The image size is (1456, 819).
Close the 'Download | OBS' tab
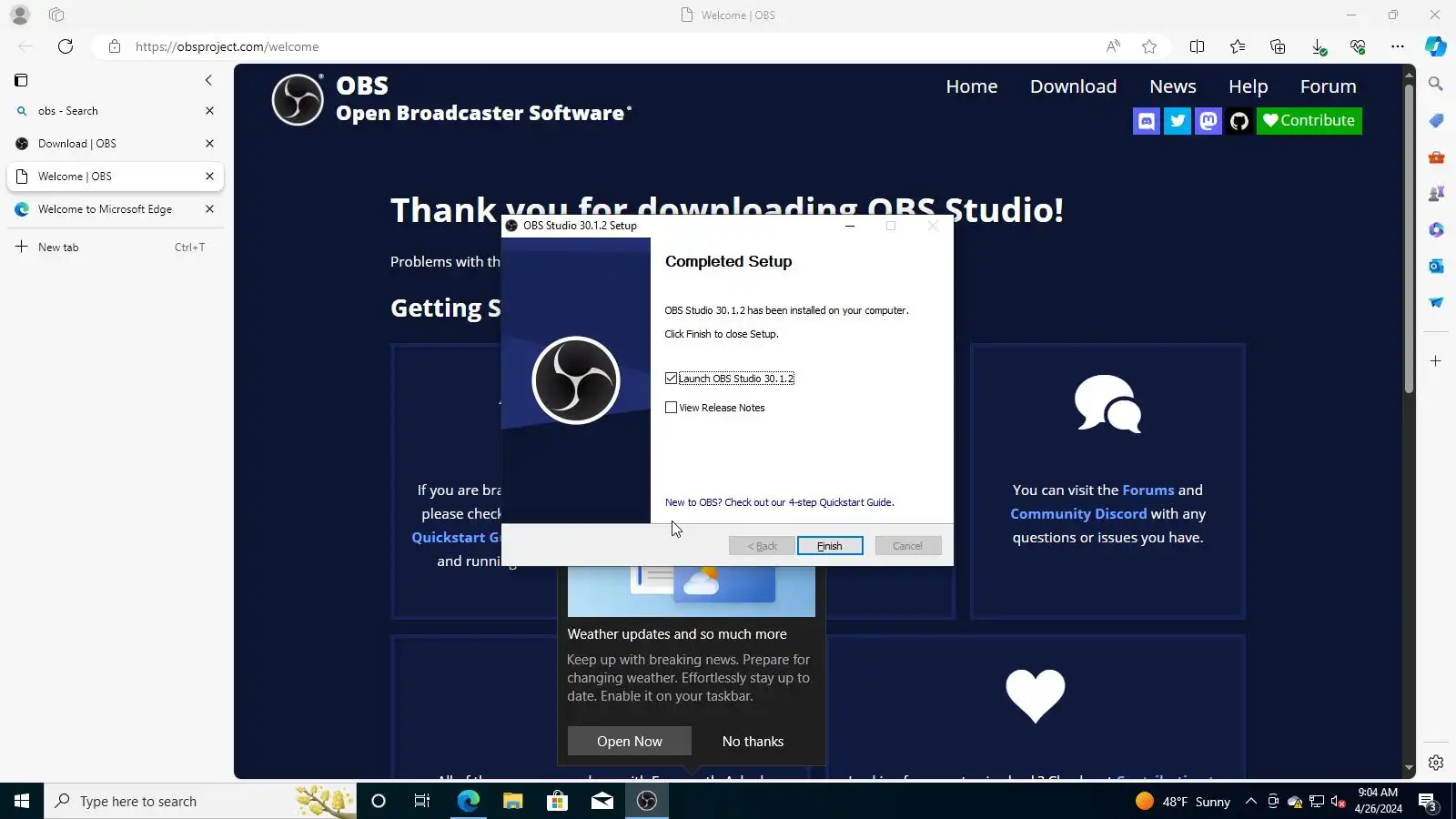click(209, 144)
